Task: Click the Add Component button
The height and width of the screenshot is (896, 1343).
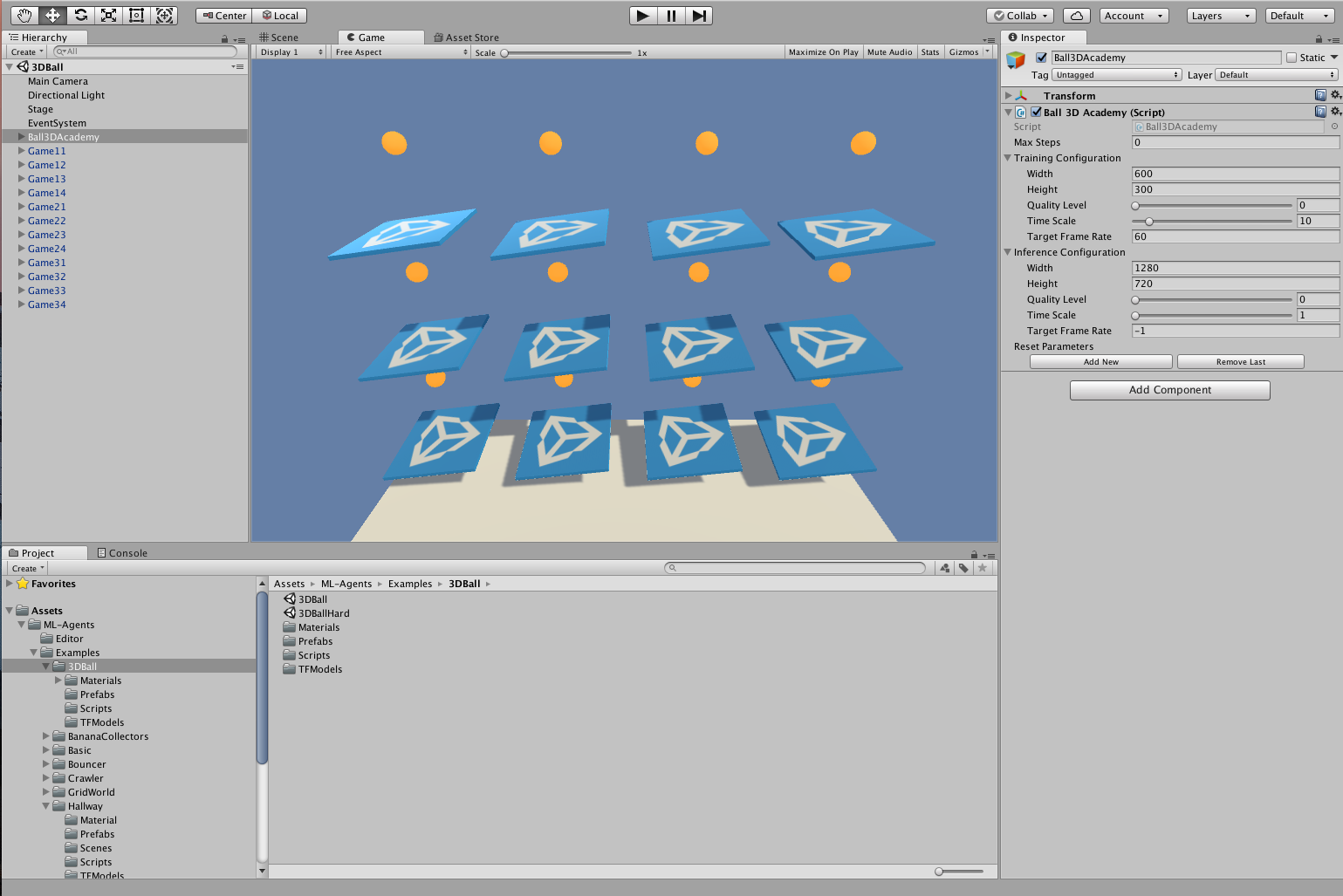Action: (x=1169, y=390)
